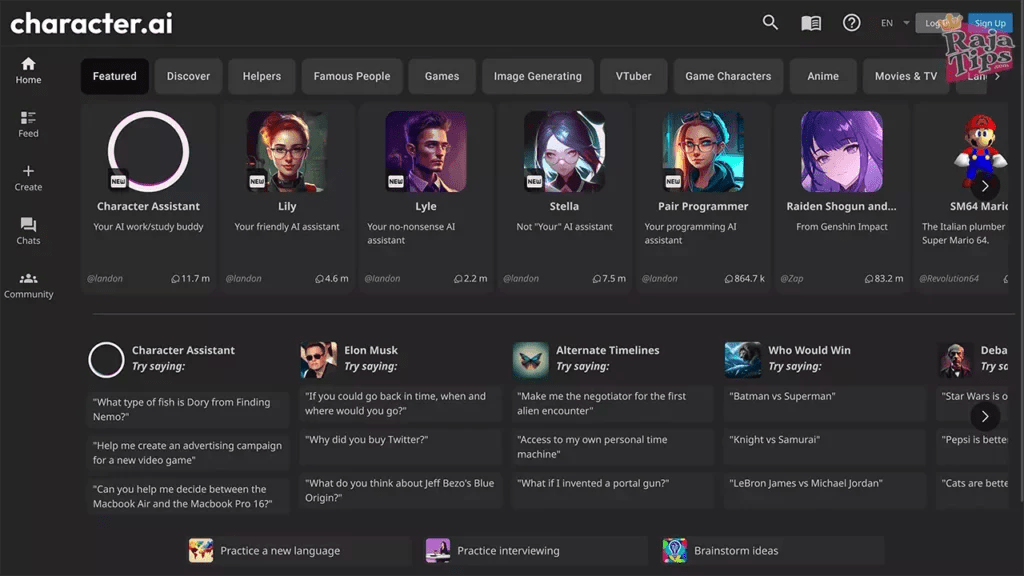The image size is (1024, 576).
Task: Select Raiden Shogun avatar
Action: point(841,152)
